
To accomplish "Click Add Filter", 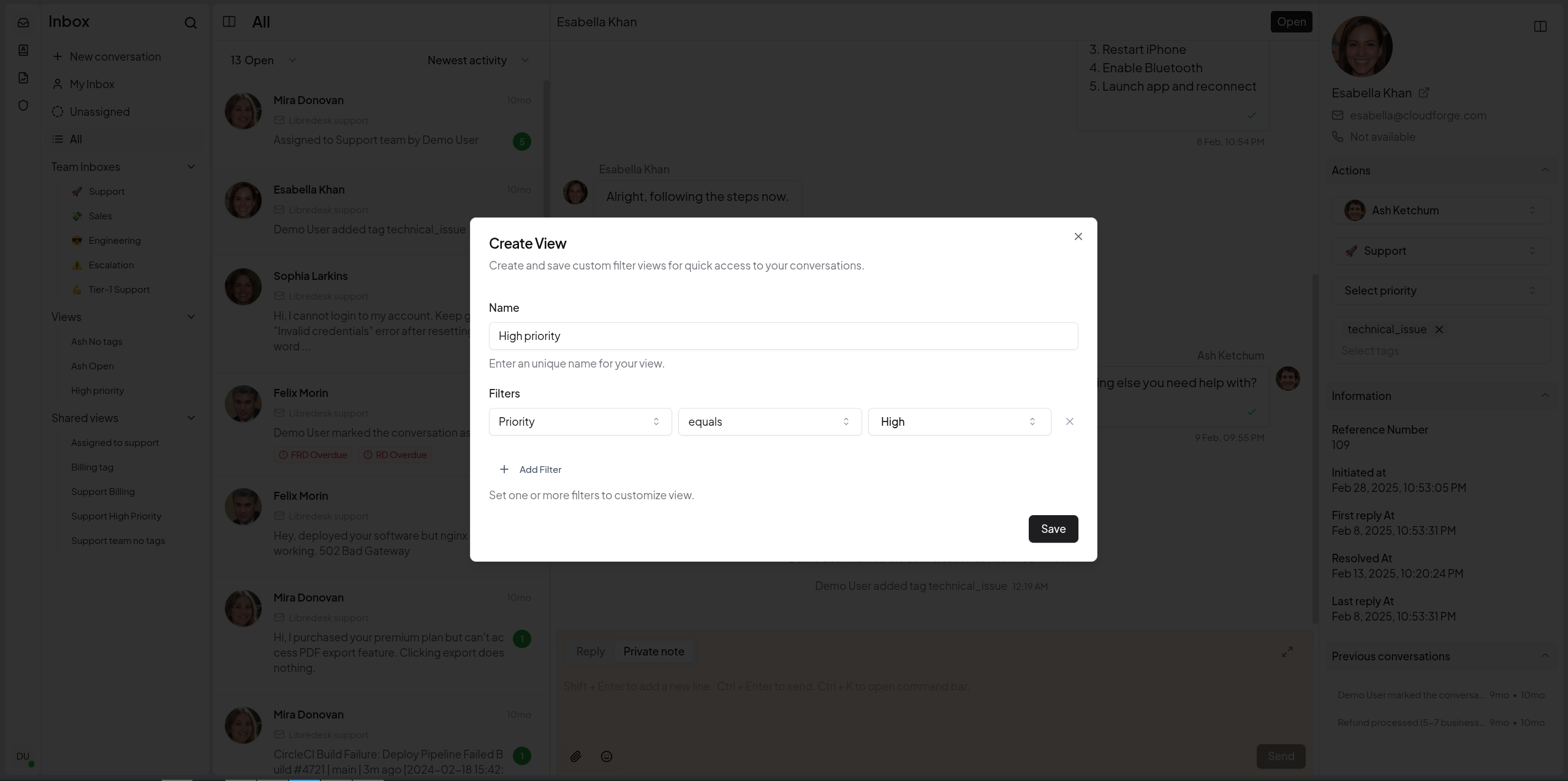I will (531, 469).
